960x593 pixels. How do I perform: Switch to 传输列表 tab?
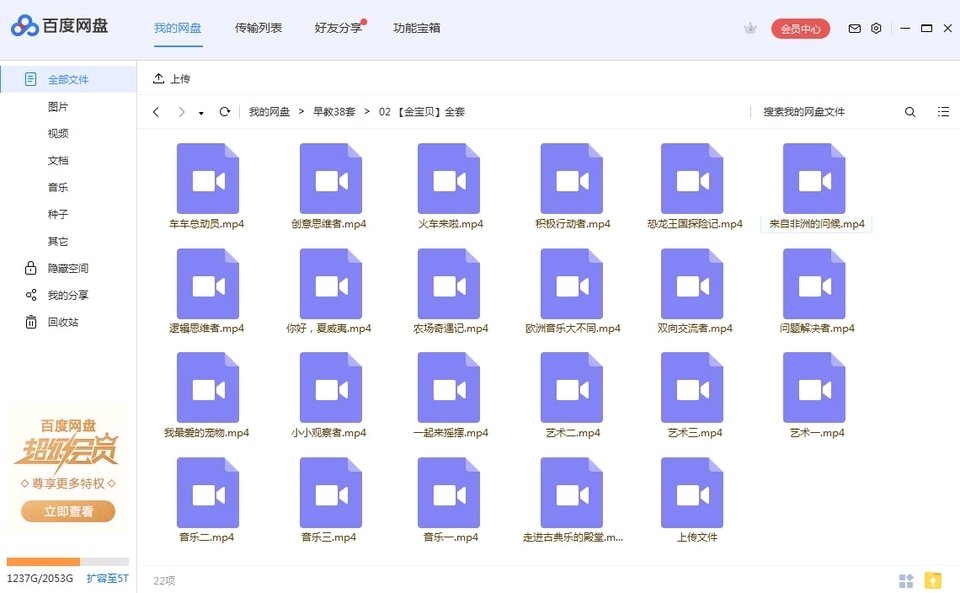(258, 28)
